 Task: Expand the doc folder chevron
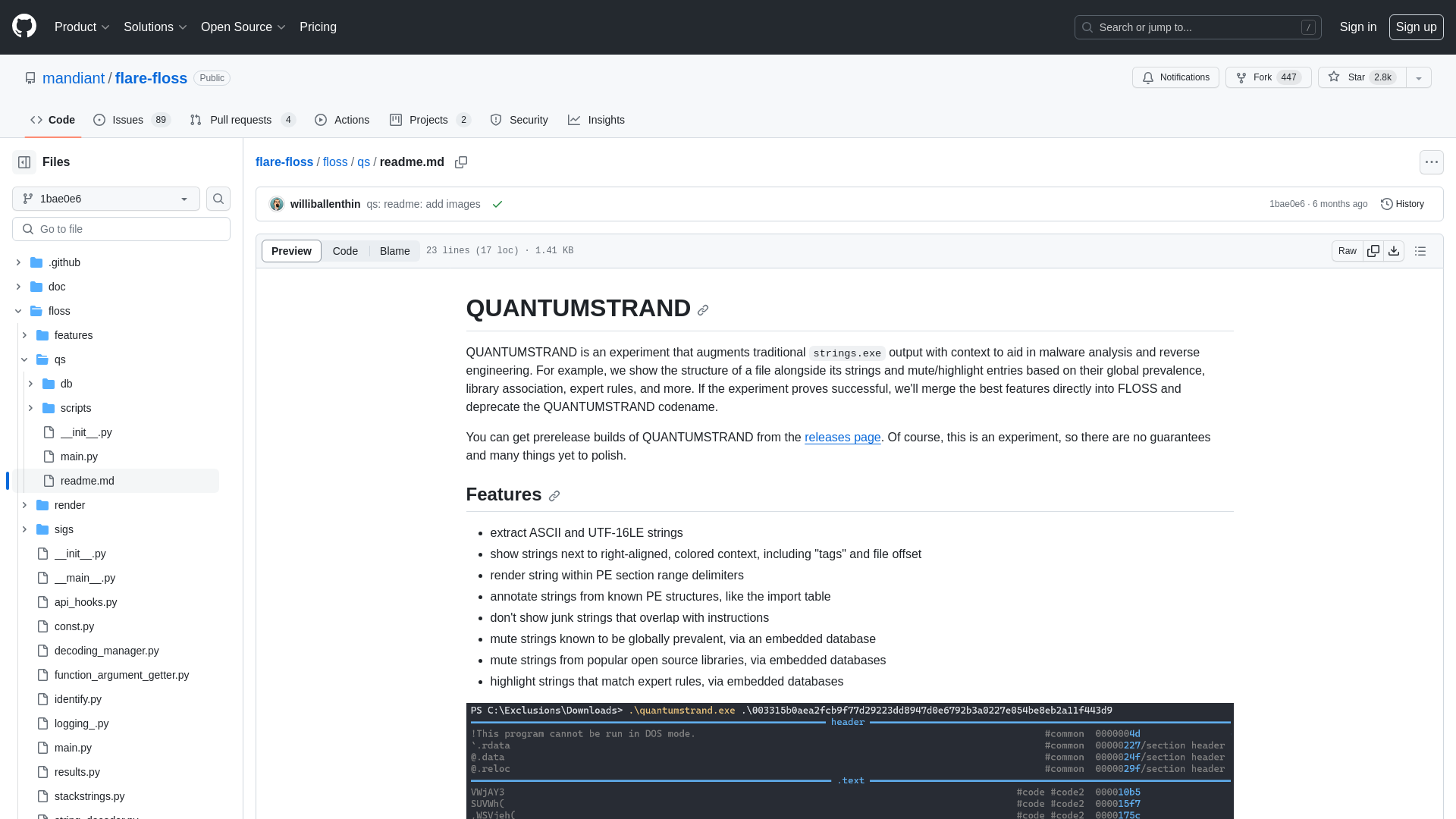18,287
